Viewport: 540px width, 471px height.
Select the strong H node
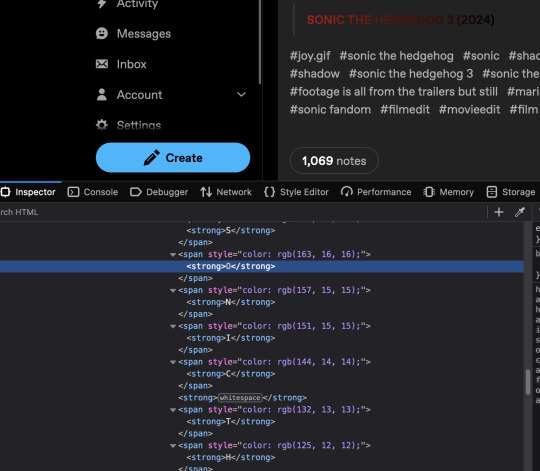click(231, 458)
